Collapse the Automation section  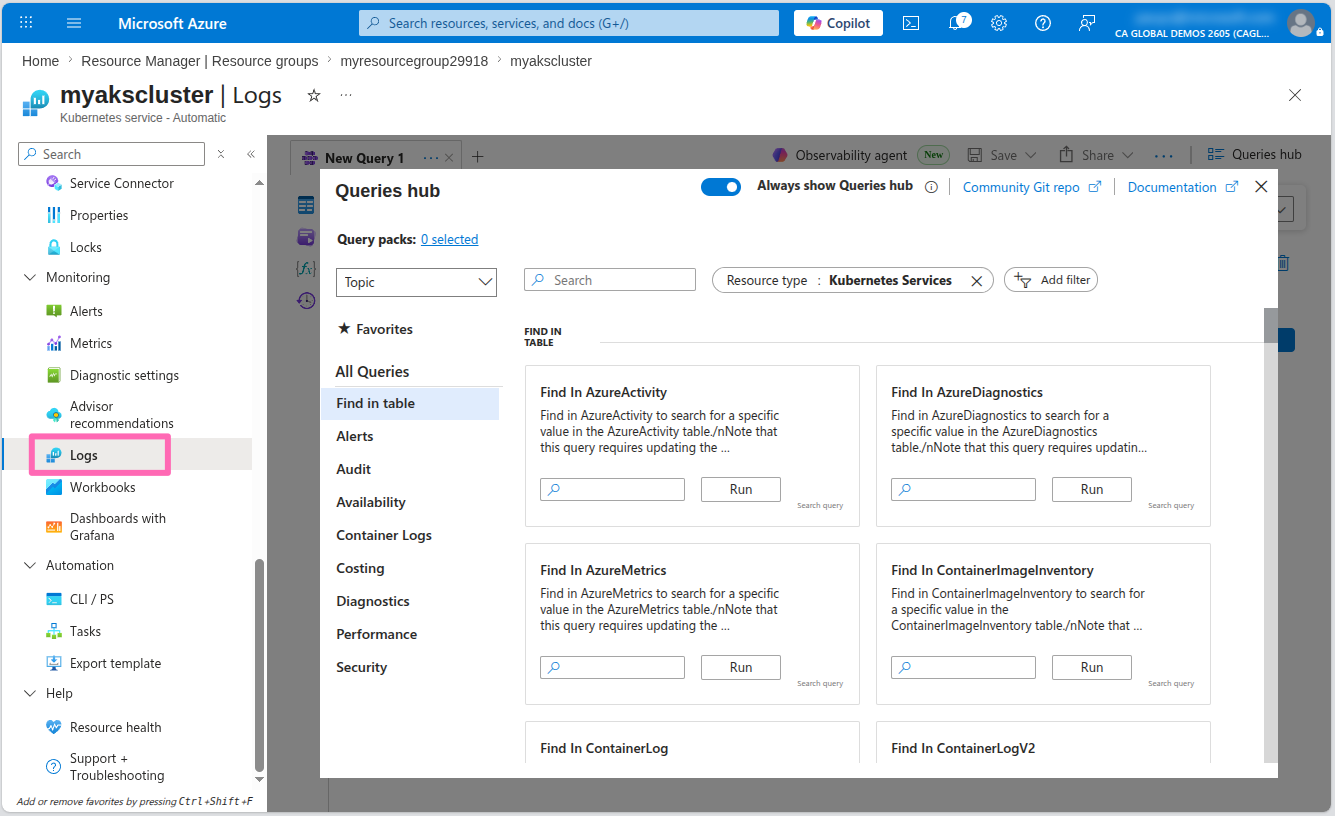pos(29,566)
